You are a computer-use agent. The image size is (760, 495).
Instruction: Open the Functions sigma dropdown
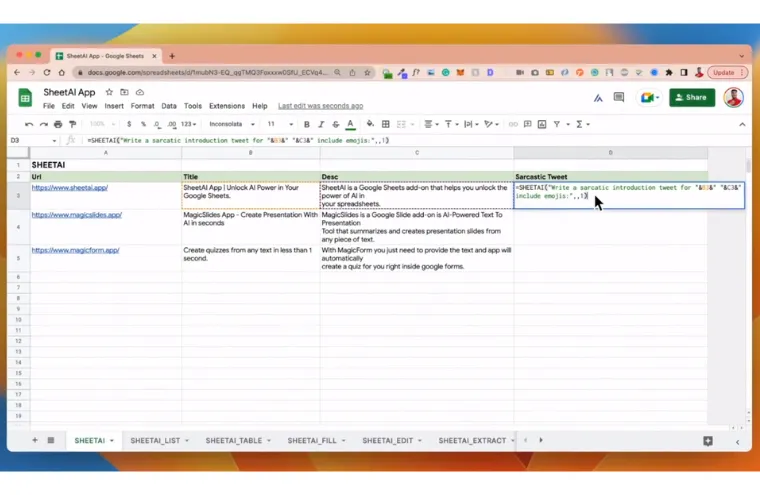click(x=583, y=124)
